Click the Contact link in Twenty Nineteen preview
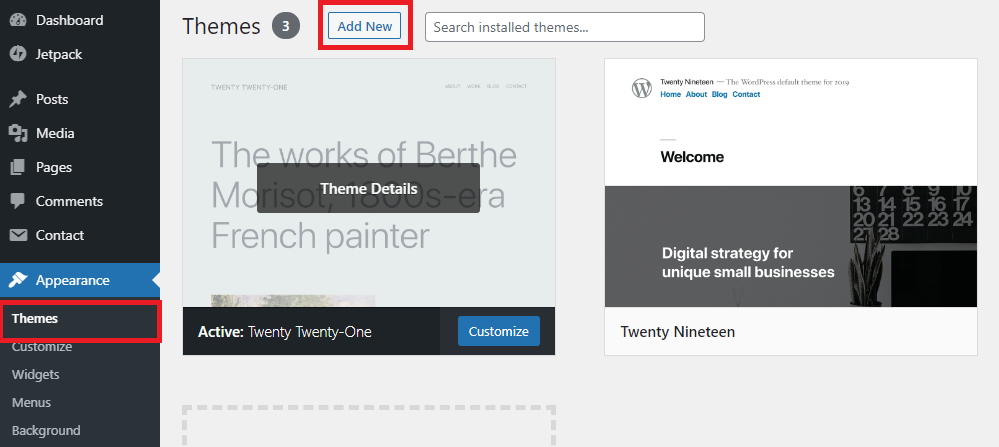This screenshot has height=447, width=999. [746, 94]
